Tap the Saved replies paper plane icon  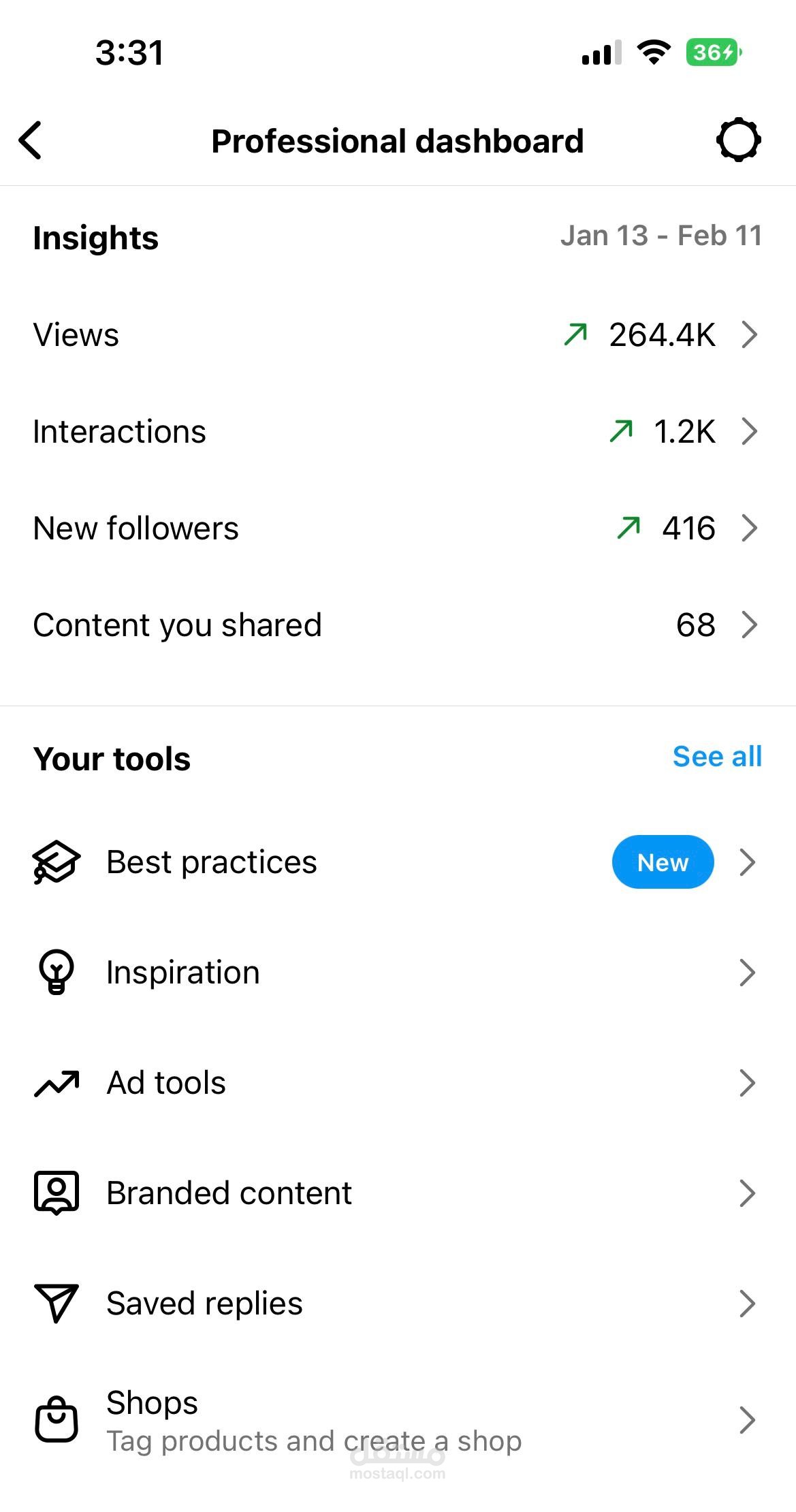57,1303
